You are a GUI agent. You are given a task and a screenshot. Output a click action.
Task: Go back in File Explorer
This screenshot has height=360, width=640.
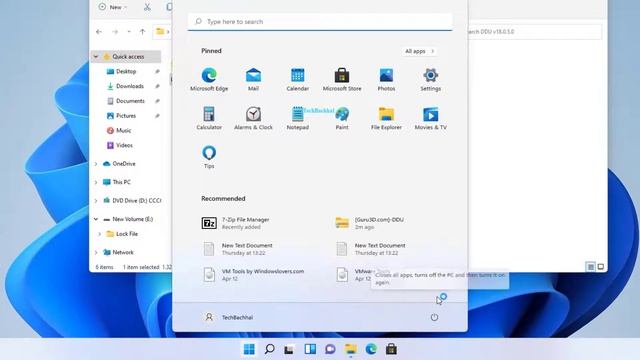(x=99, y=31)
